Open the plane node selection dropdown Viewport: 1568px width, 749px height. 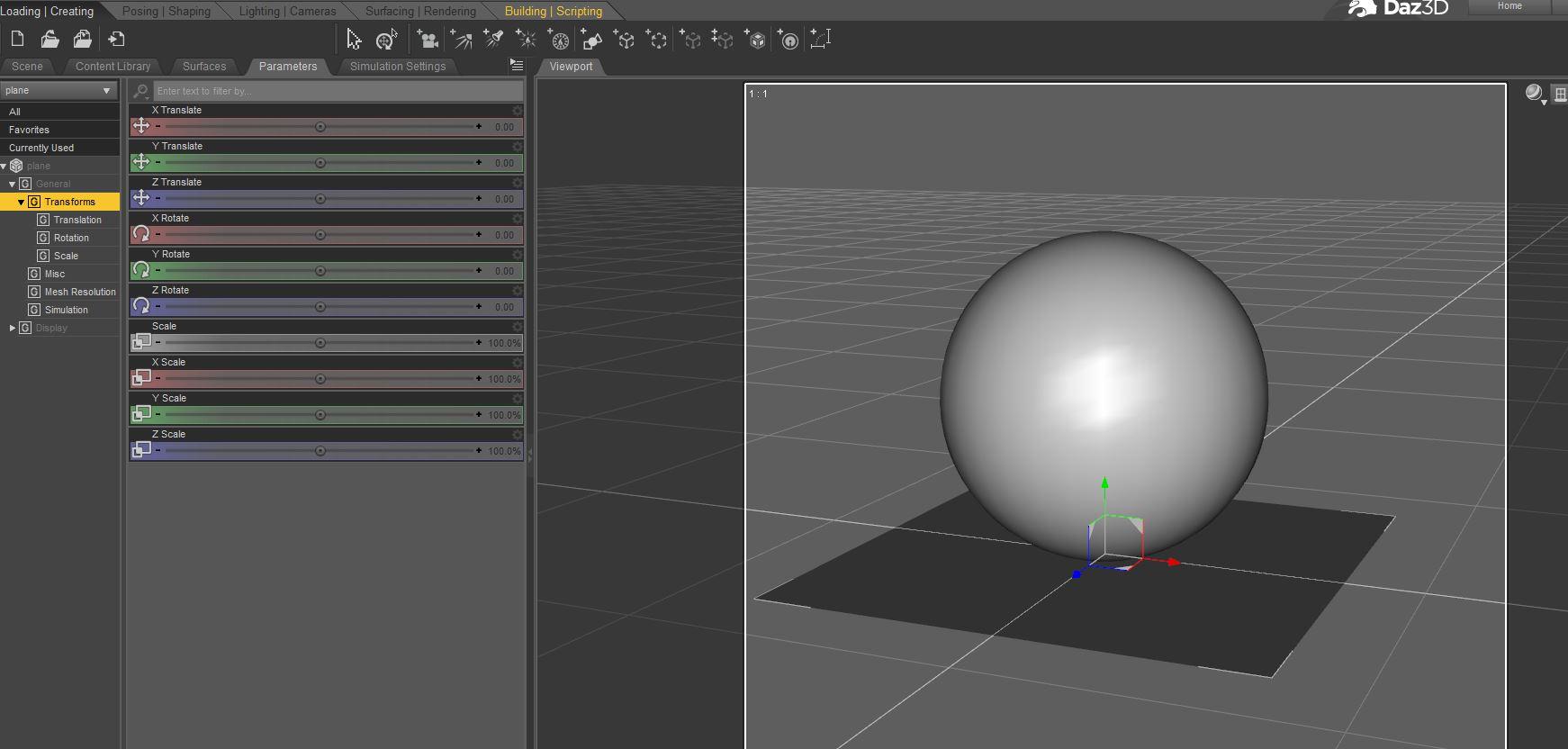59,90
